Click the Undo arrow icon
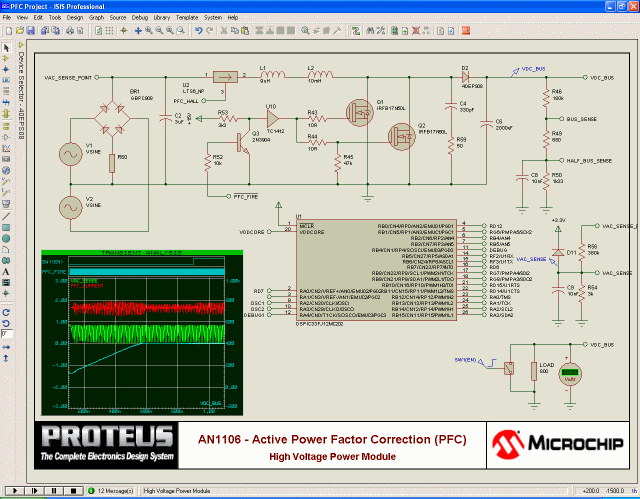 tap(199, 31)
